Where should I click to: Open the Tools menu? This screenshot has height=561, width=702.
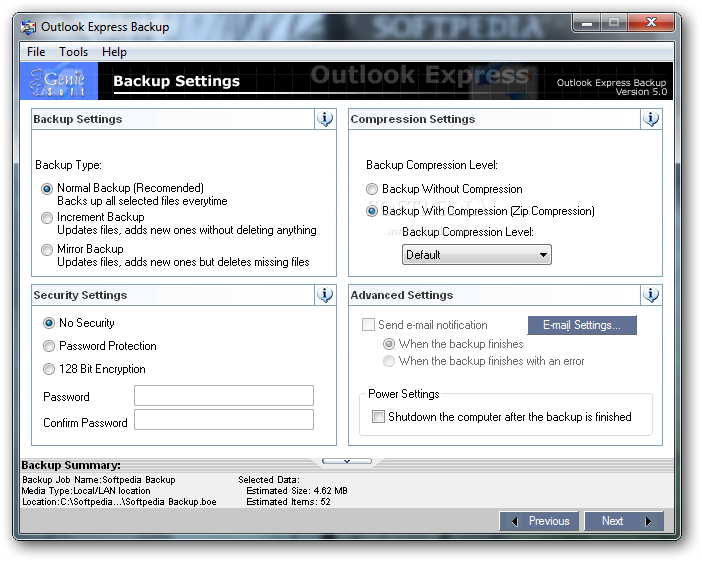point(73,52)
